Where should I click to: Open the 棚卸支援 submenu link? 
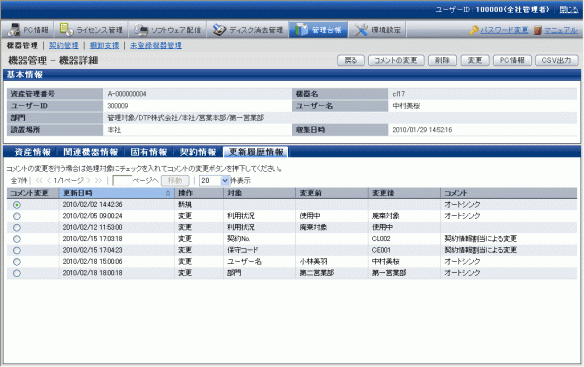click(x=104, y=45)
